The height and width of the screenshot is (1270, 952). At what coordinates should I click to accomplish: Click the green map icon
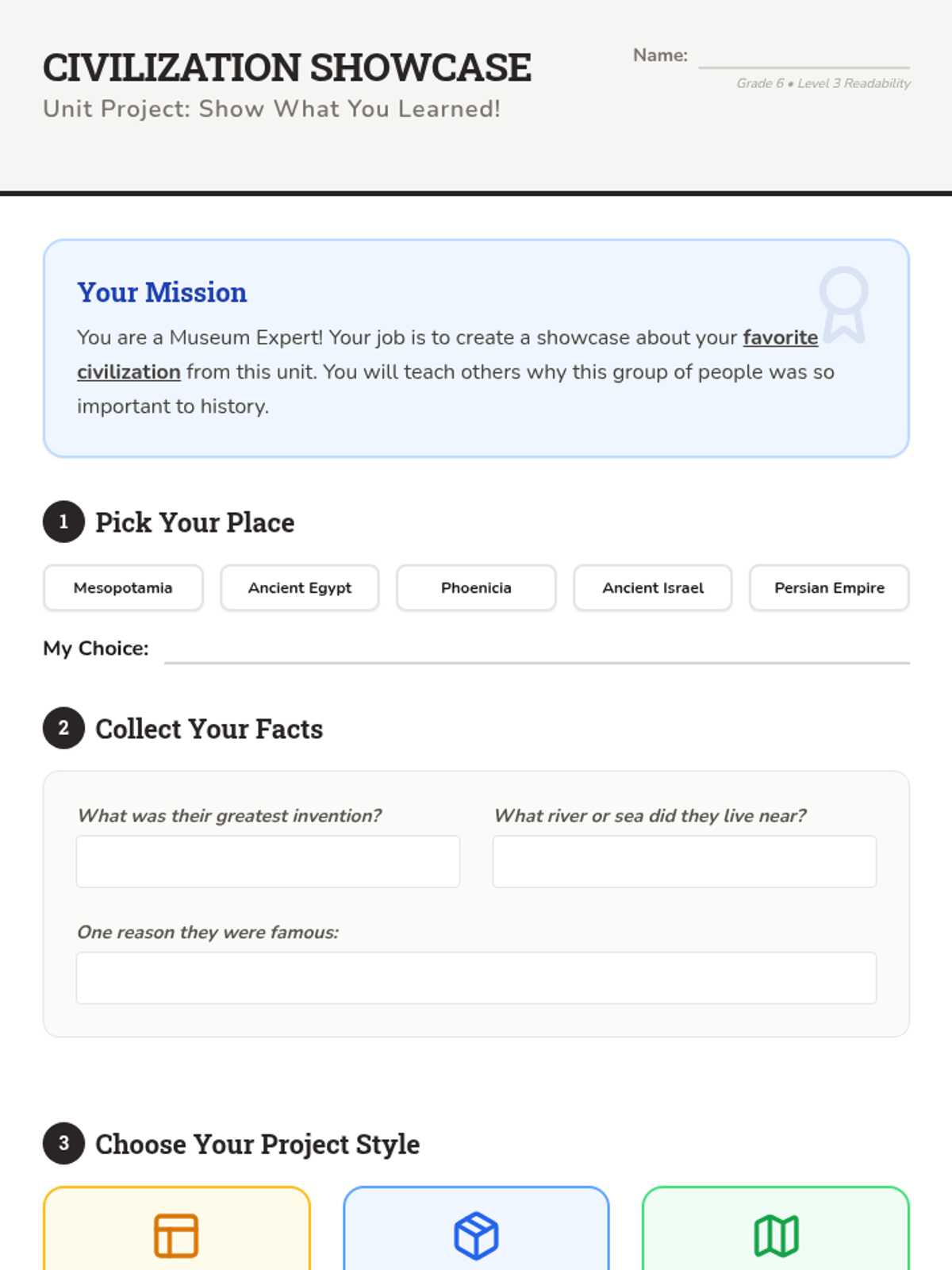pos(776,1235)
